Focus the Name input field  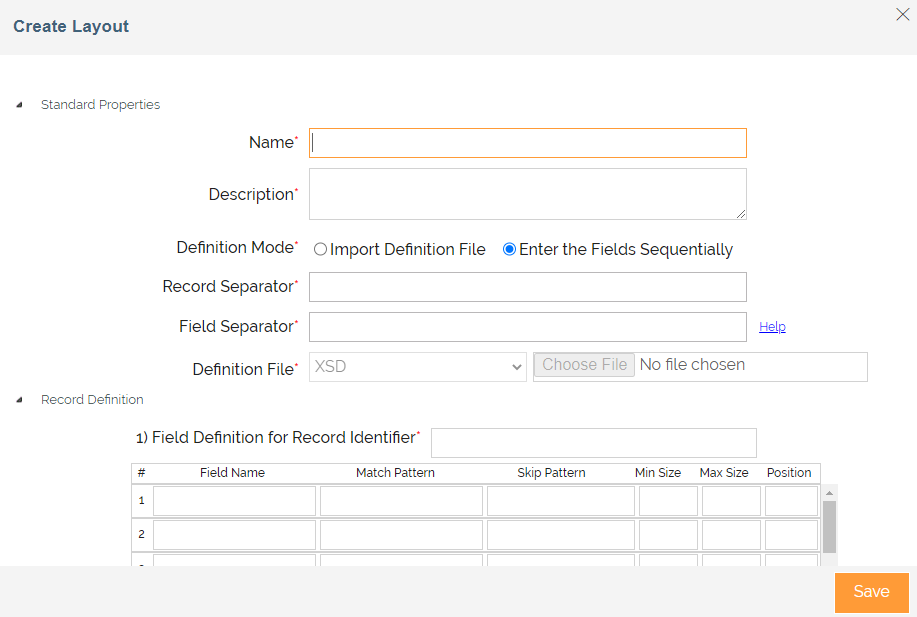528,143
